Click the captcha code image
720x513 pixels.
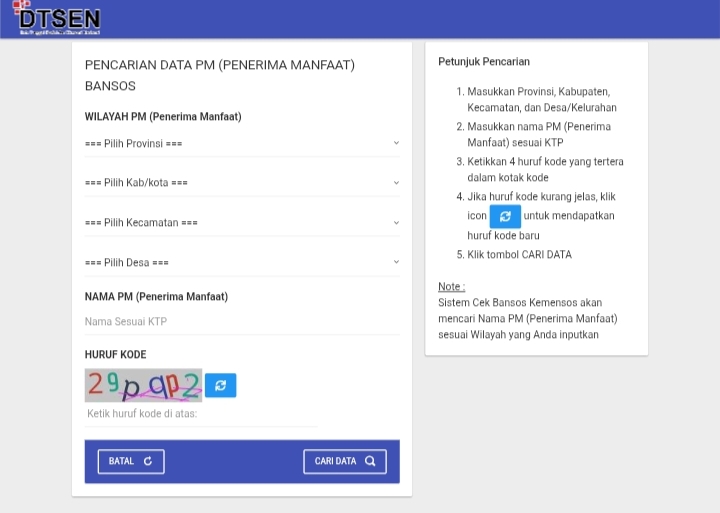pos(143,385)
